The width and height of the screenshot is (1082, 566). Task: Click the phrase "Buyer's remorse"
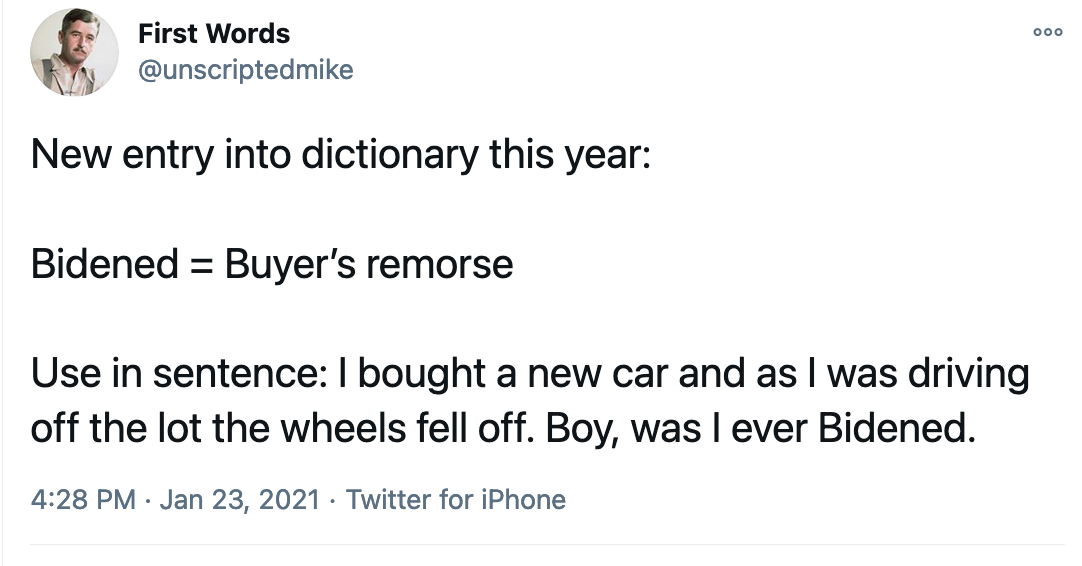(368, 264)
